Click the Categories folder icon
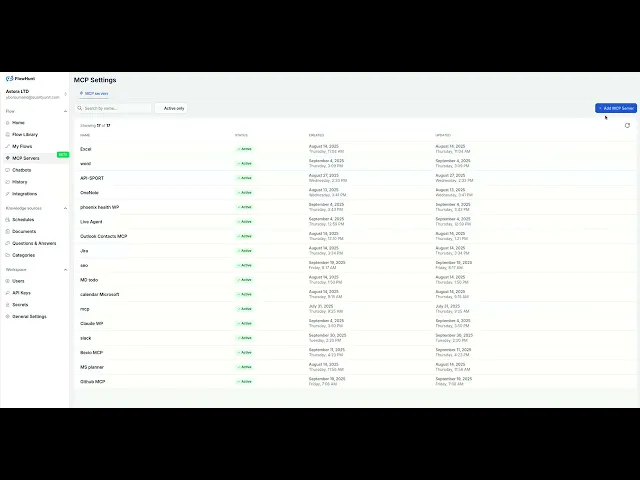The height and width of the screenshot is (480, 640). [x=8, y=255]
